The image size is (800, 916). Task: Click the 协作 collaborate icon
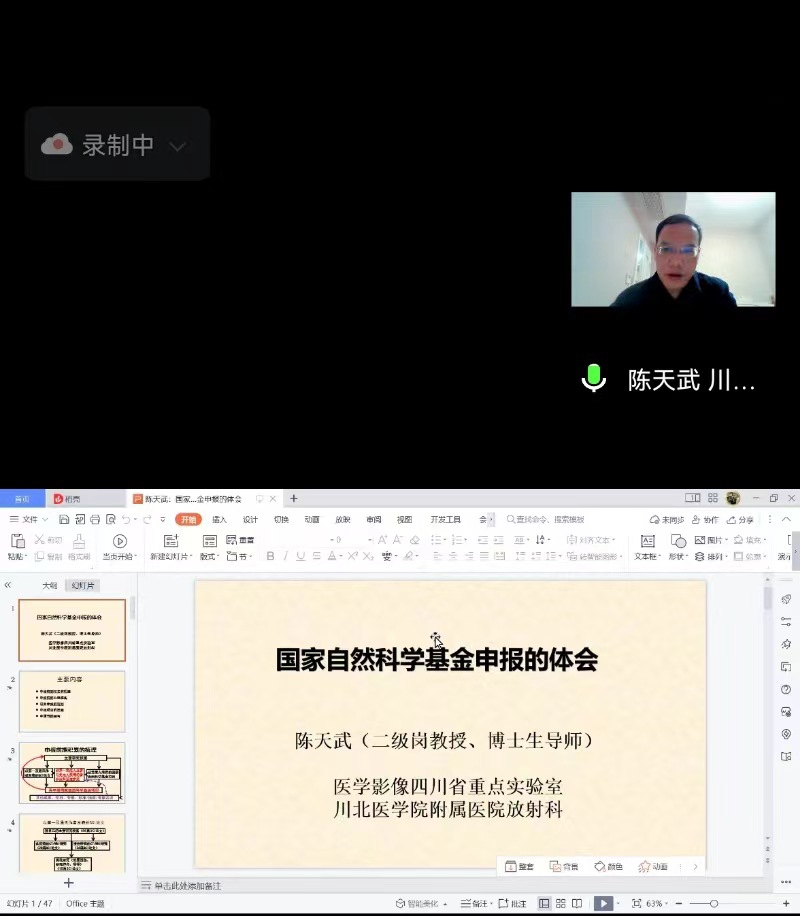(704, 520)
